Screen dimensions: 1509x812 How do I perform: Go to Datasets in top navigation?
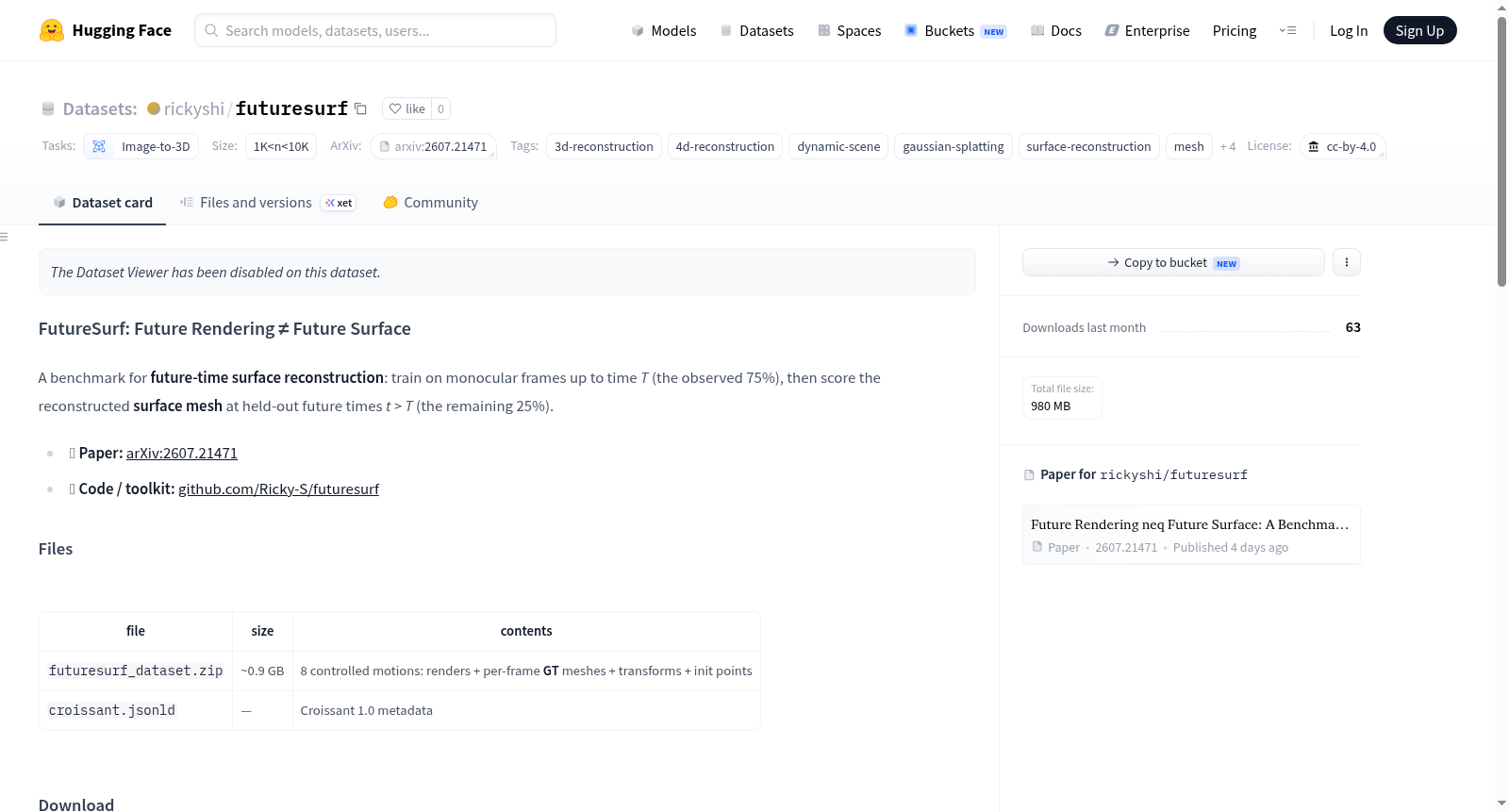click(x=757, y=30)
